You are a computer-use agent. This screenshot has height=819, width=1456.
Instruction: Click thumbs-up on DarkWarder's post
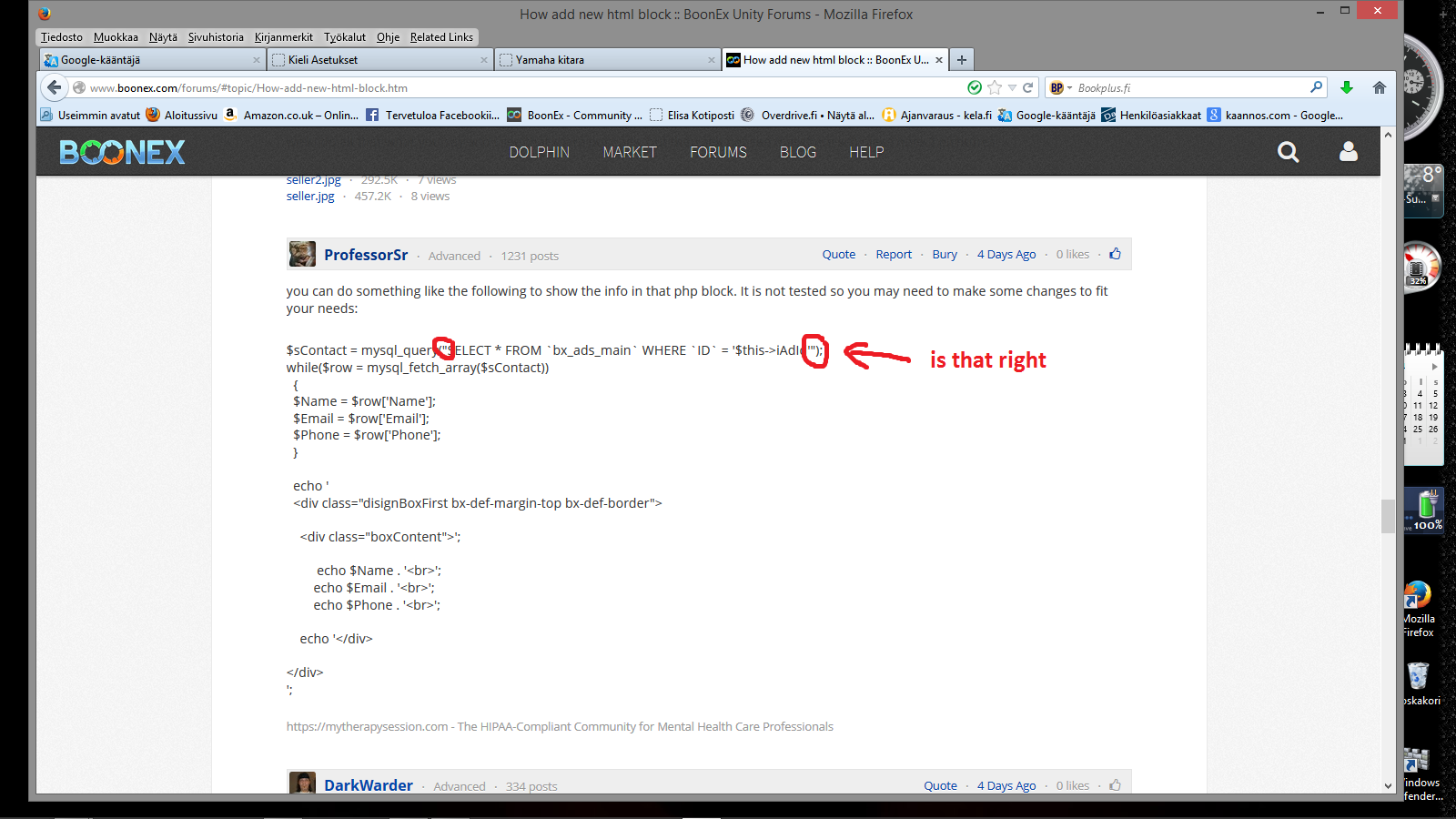(x=1115, y=785)
